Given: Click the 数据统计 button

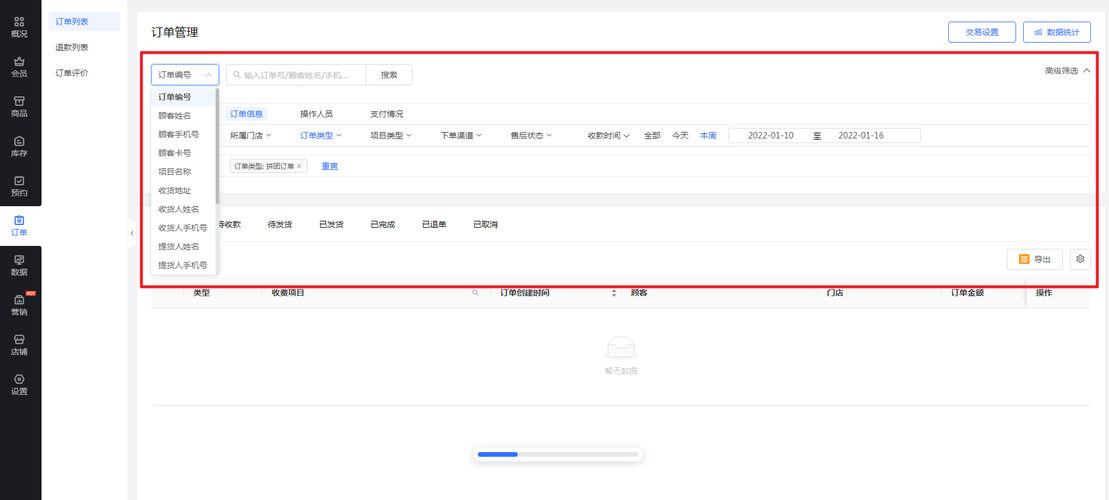Looking at the screenshot, I should tap(1057, 32).
